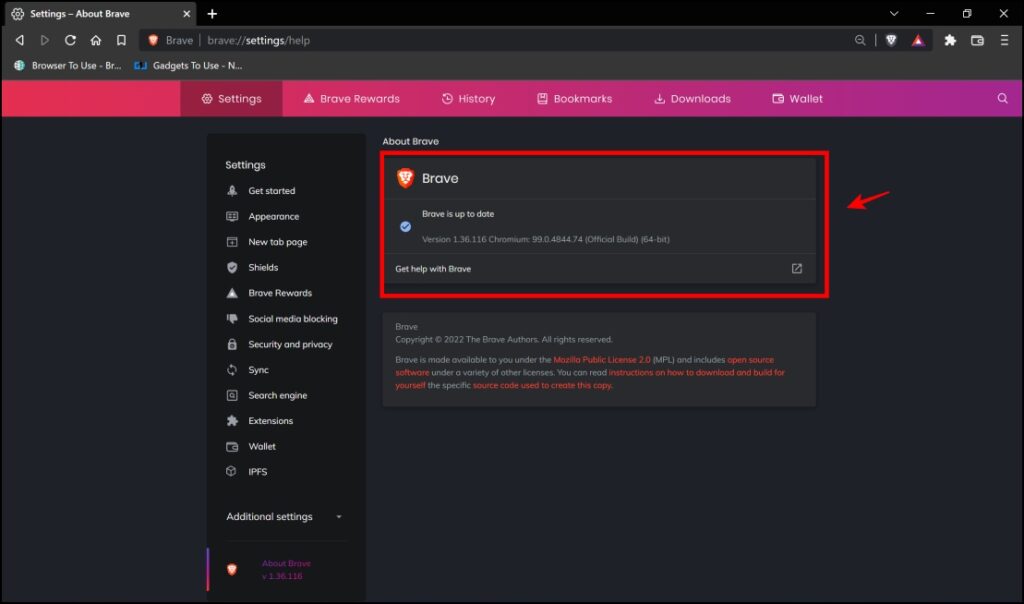Click the IPFS cube icon

point(231,471)
